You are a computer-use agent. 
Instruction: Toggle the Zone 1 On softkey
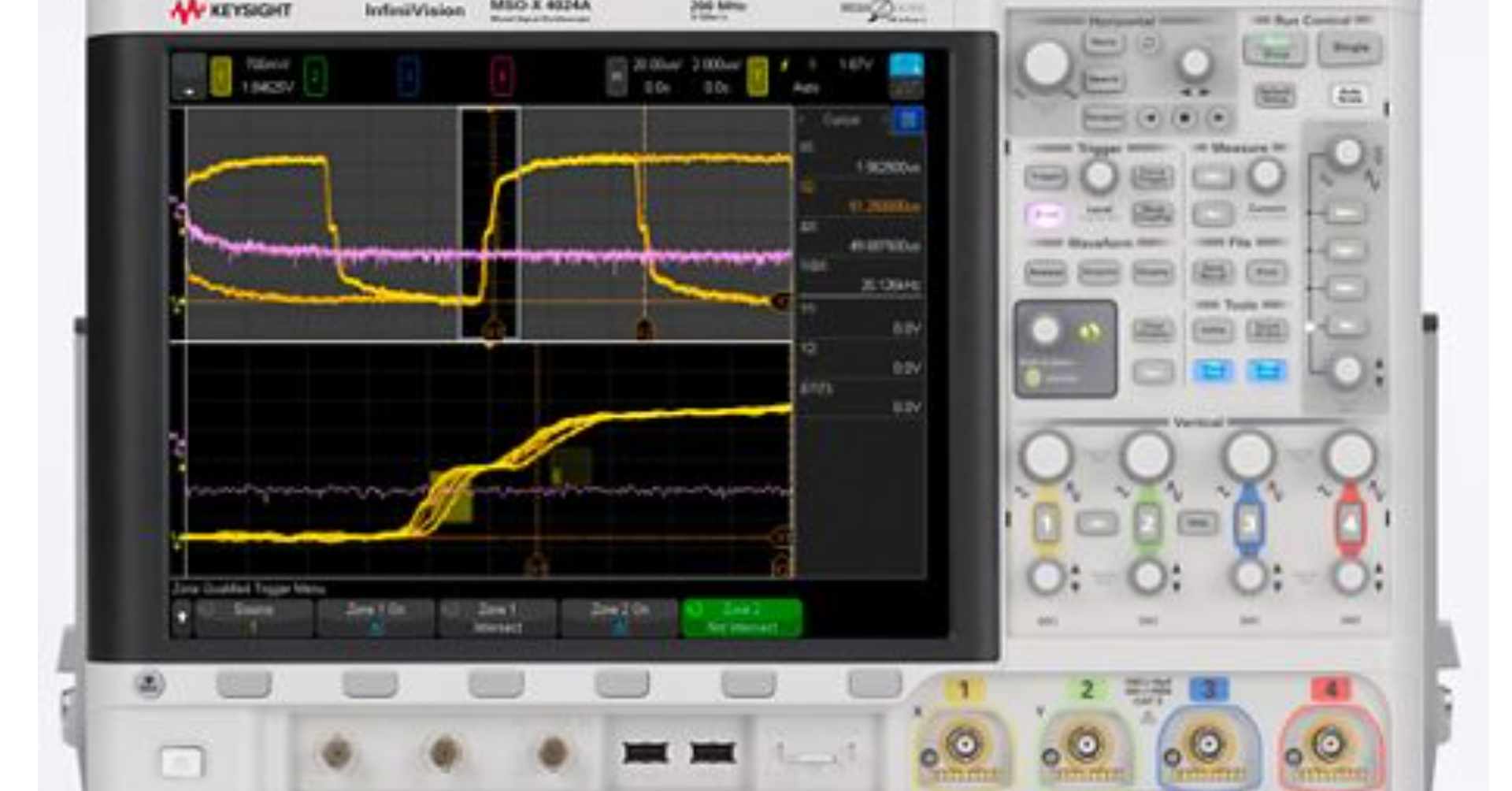(x=376, y=618)
